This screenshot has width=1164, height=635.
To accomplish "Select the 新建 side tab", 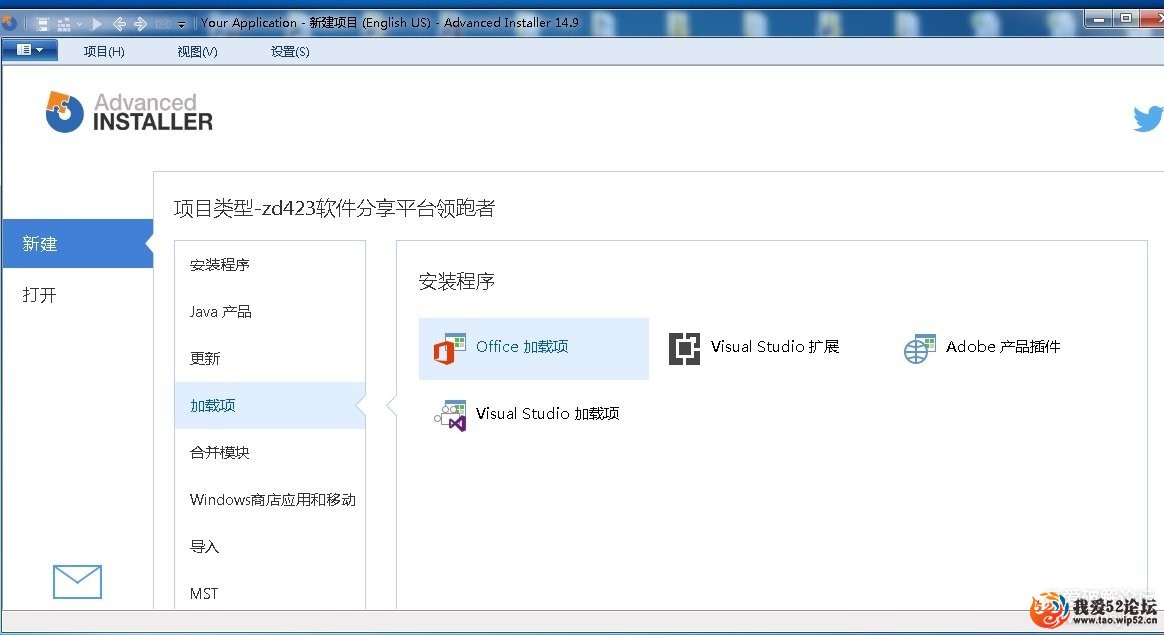I will click(x=77, y=244).
